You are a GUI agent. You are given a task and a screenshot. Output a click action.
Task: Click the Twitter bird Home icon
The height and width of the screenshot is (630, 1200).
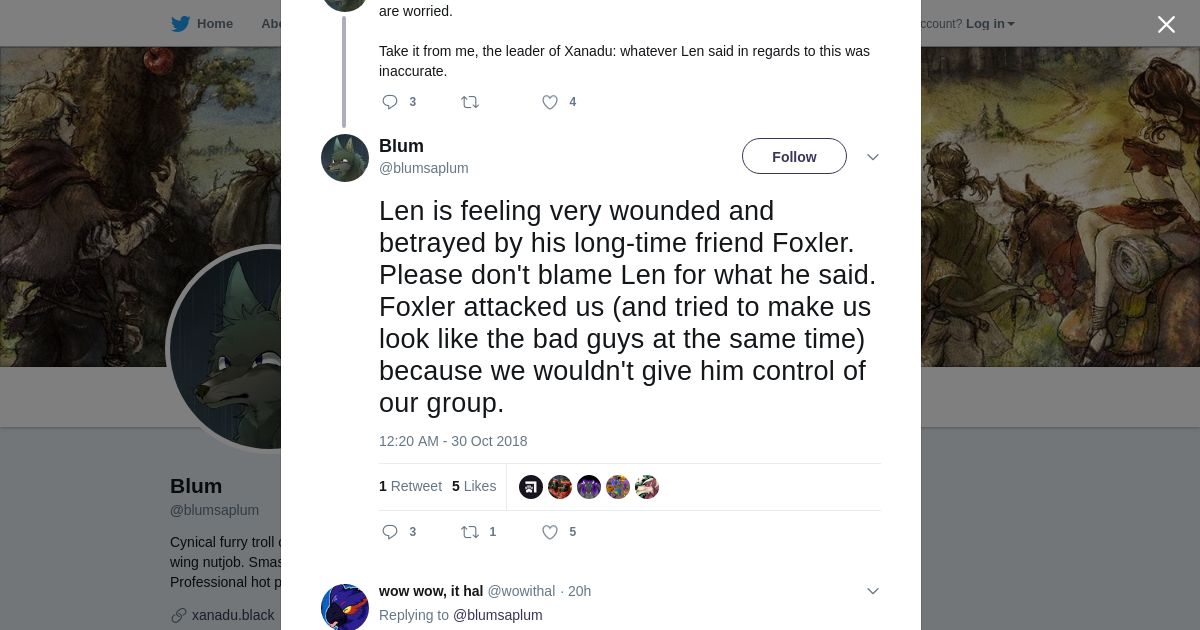click(x=180, y=24)
